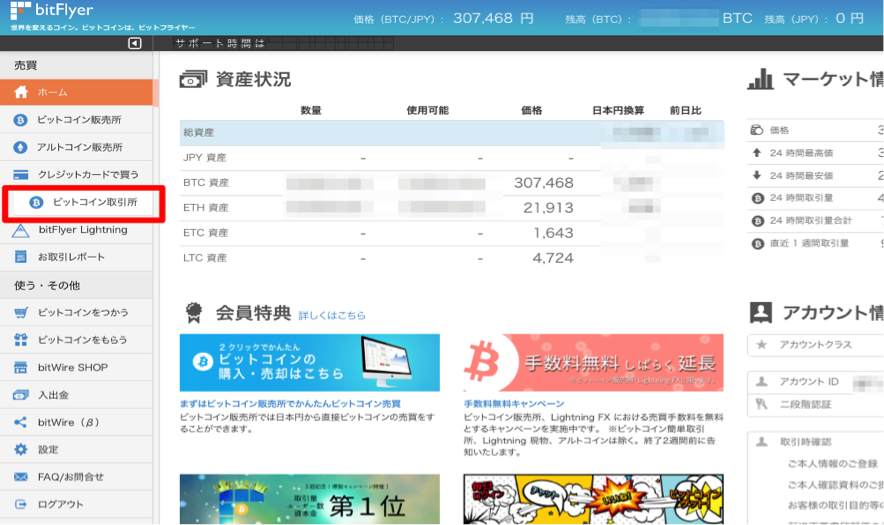884x525 pixels.
Task: Click the home icon in sidebar
Action: click(21, 92)
